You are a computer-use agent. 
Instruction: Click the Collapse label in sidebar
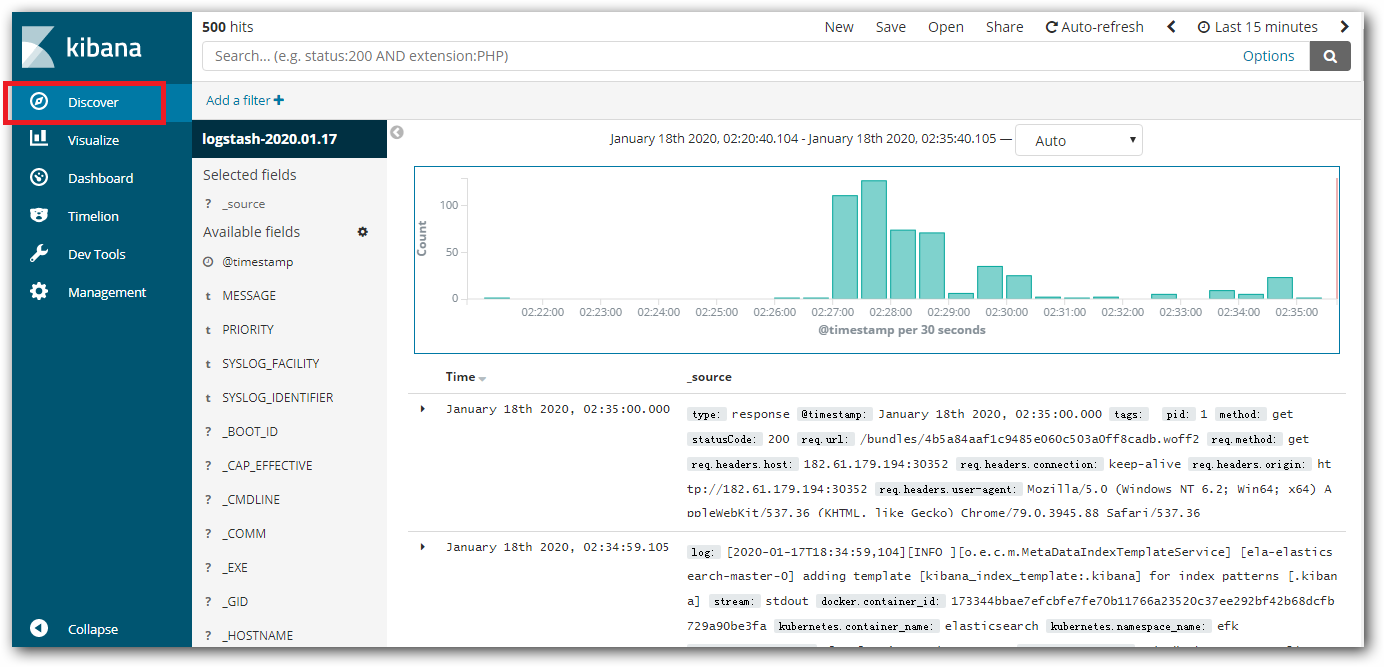[93, 629]
